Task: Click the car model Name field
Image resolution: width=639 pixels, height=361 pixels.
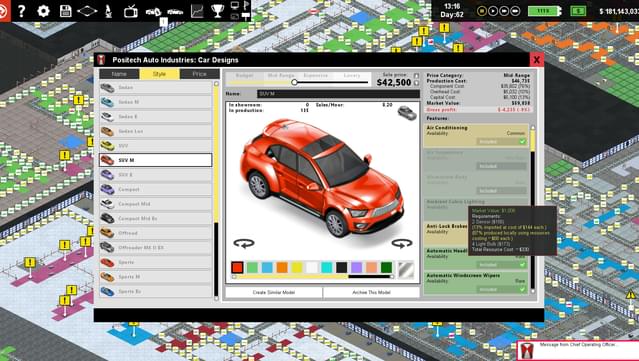Action: click(x=338, y=94)
